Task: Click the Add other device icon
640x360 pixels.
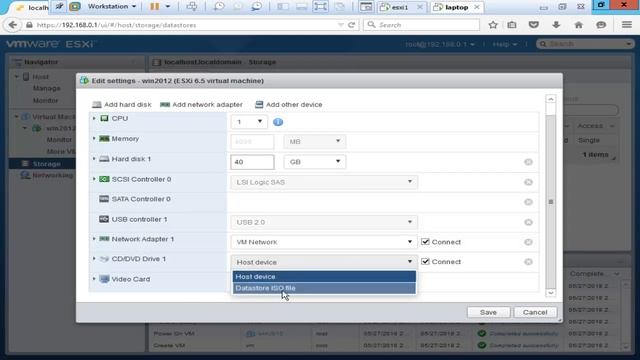Action: point(259,104)
